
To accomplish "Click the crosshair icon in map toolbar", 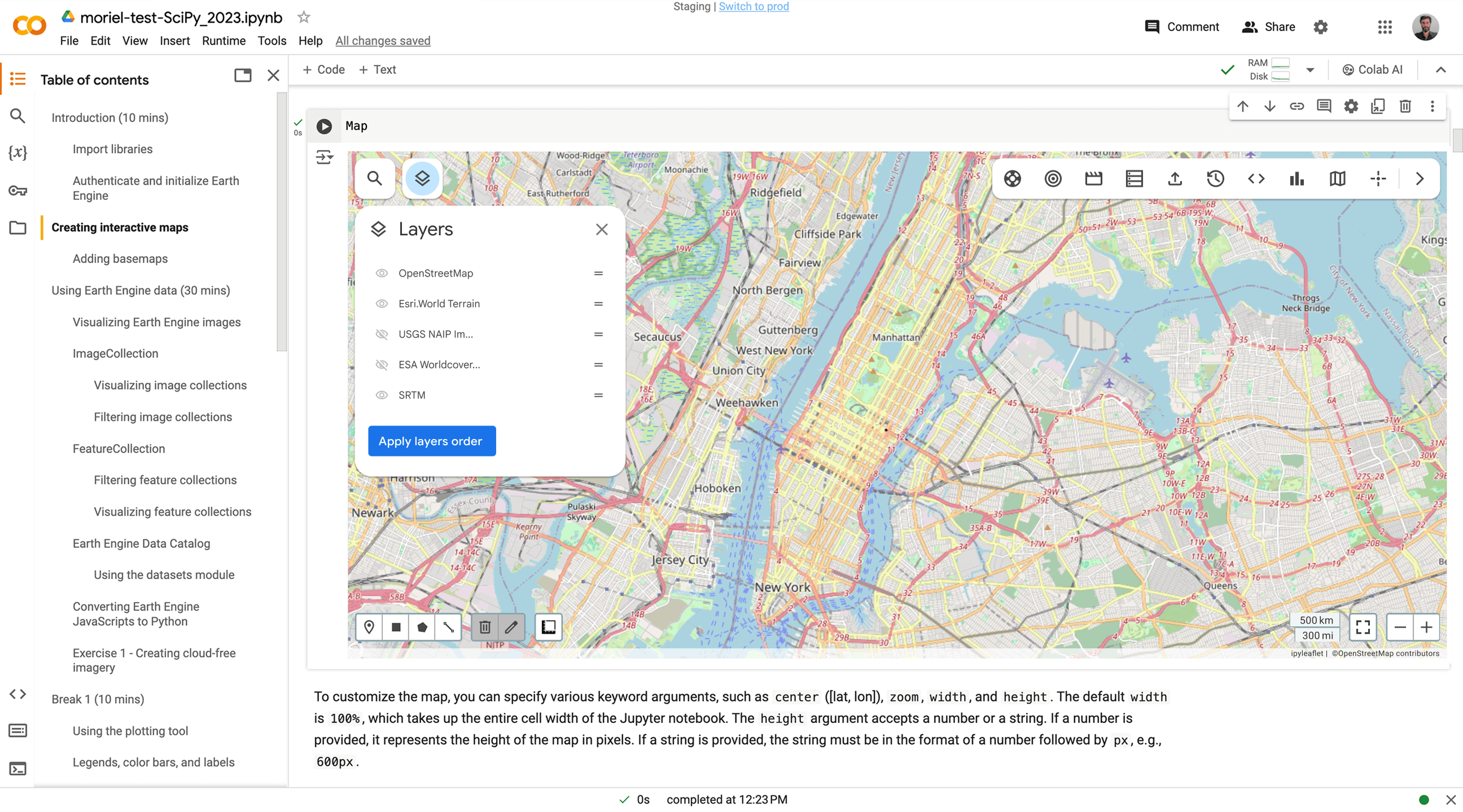I will [x=1378, y=179].
